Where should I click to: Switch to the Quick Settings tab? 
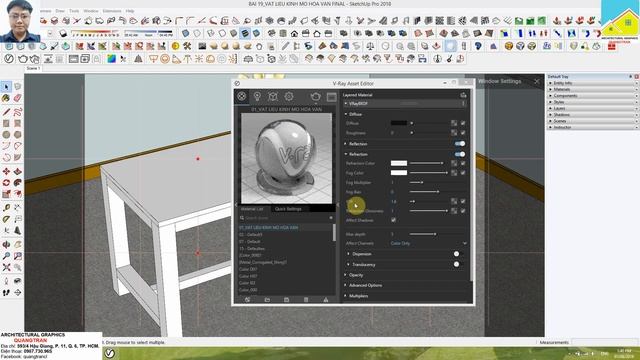(x=288, y=209)
